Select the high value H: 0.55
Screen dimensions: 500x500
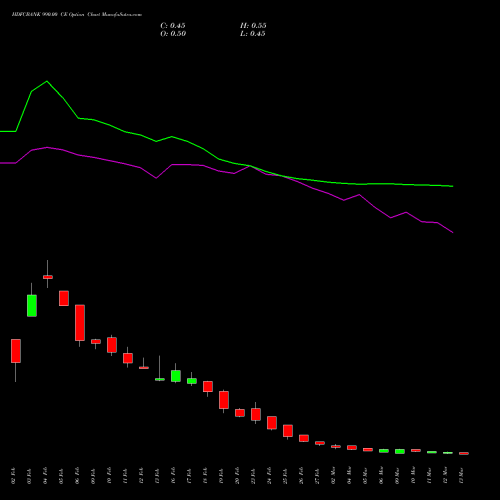point(253,26)
